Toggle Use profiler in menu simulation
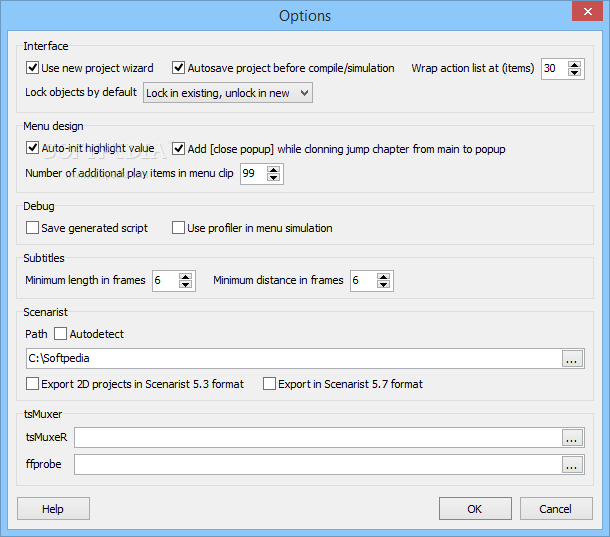Image resolution: width=610 pixels, height=537 pixels. click(179, 228)
